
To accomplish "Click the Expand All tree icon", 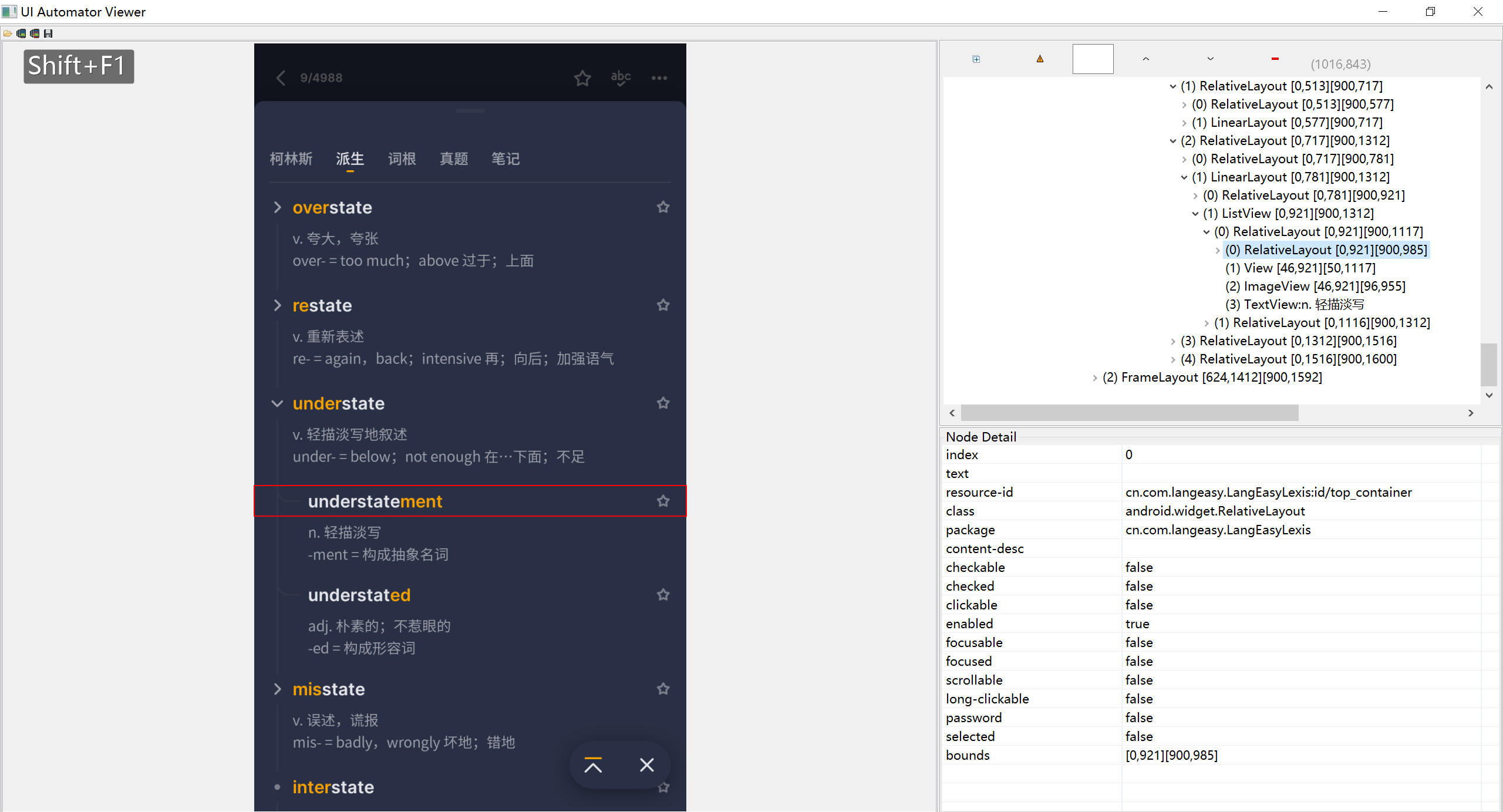I will coord(976,59).
